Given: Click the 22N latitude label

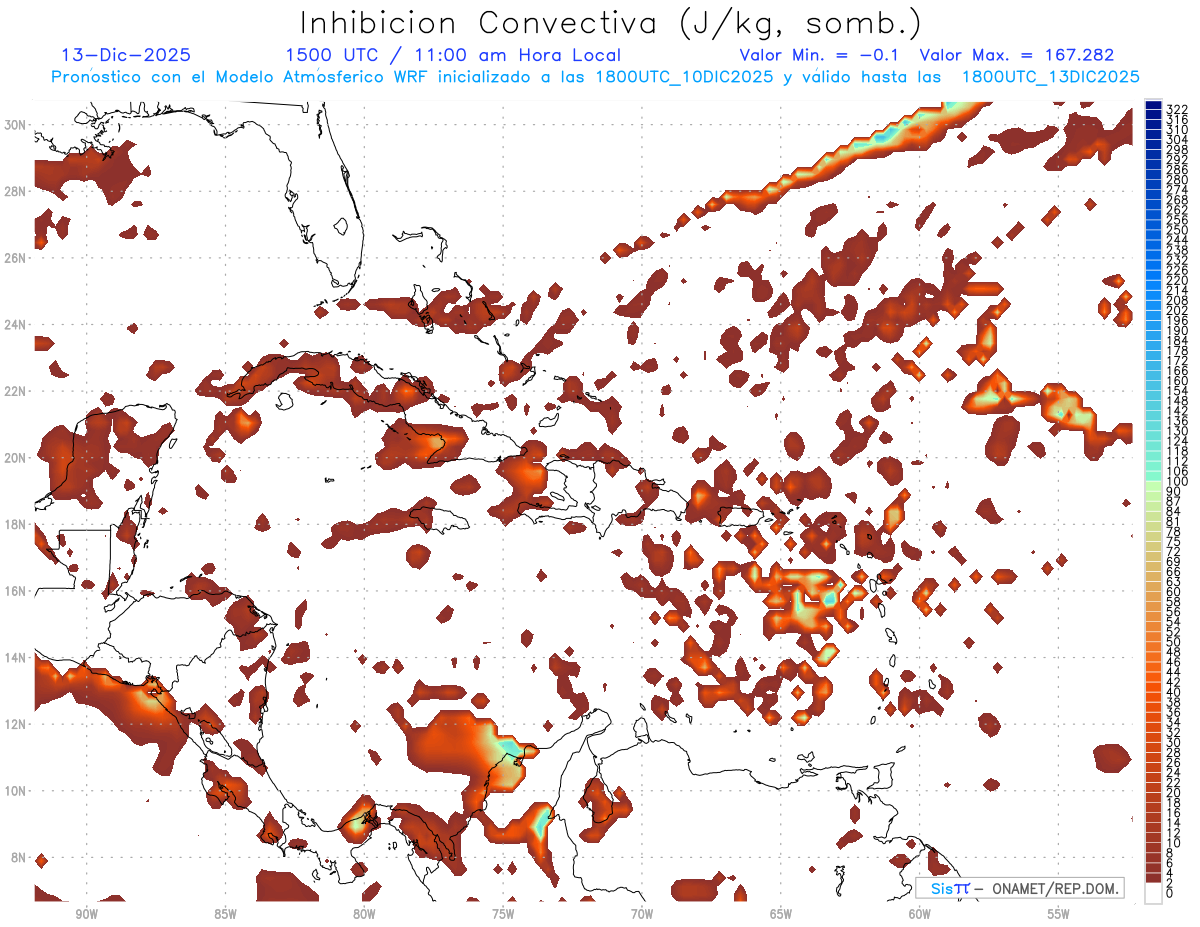Looking at the screenshot, I should tap(15, 391).
